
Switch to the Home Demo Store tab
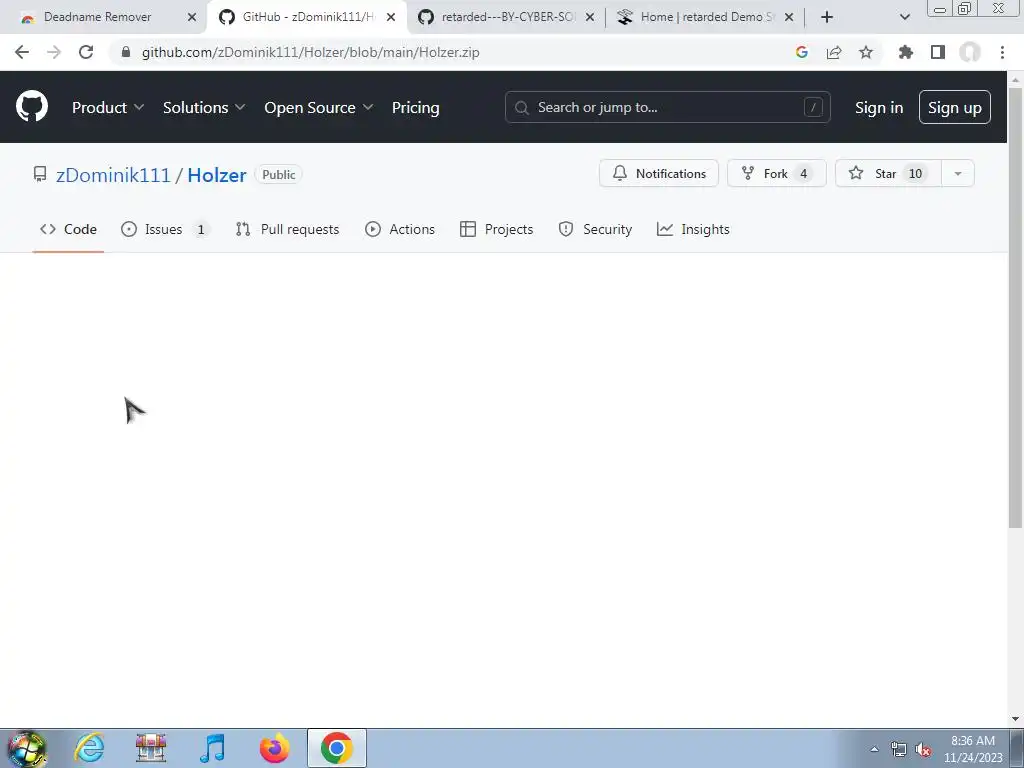tap(705, 17)
